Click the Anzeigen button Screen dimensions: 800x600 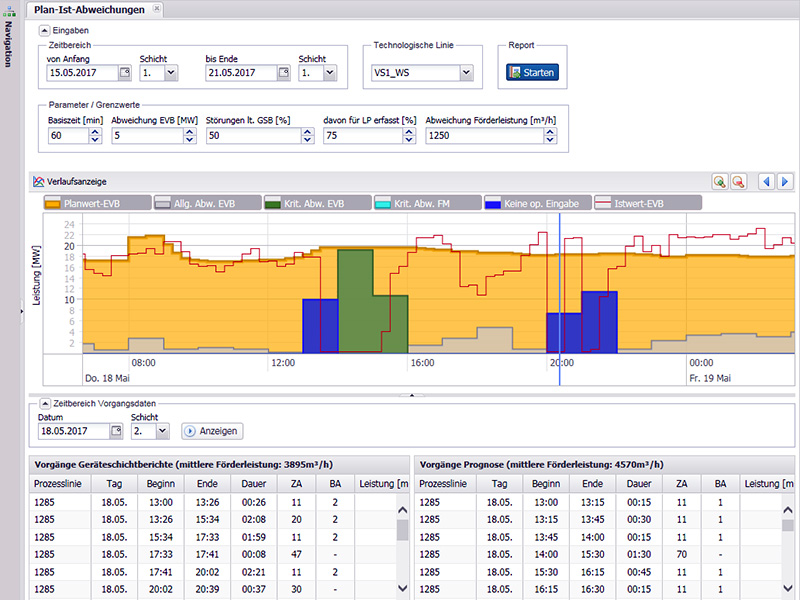(x=212, y=431)
